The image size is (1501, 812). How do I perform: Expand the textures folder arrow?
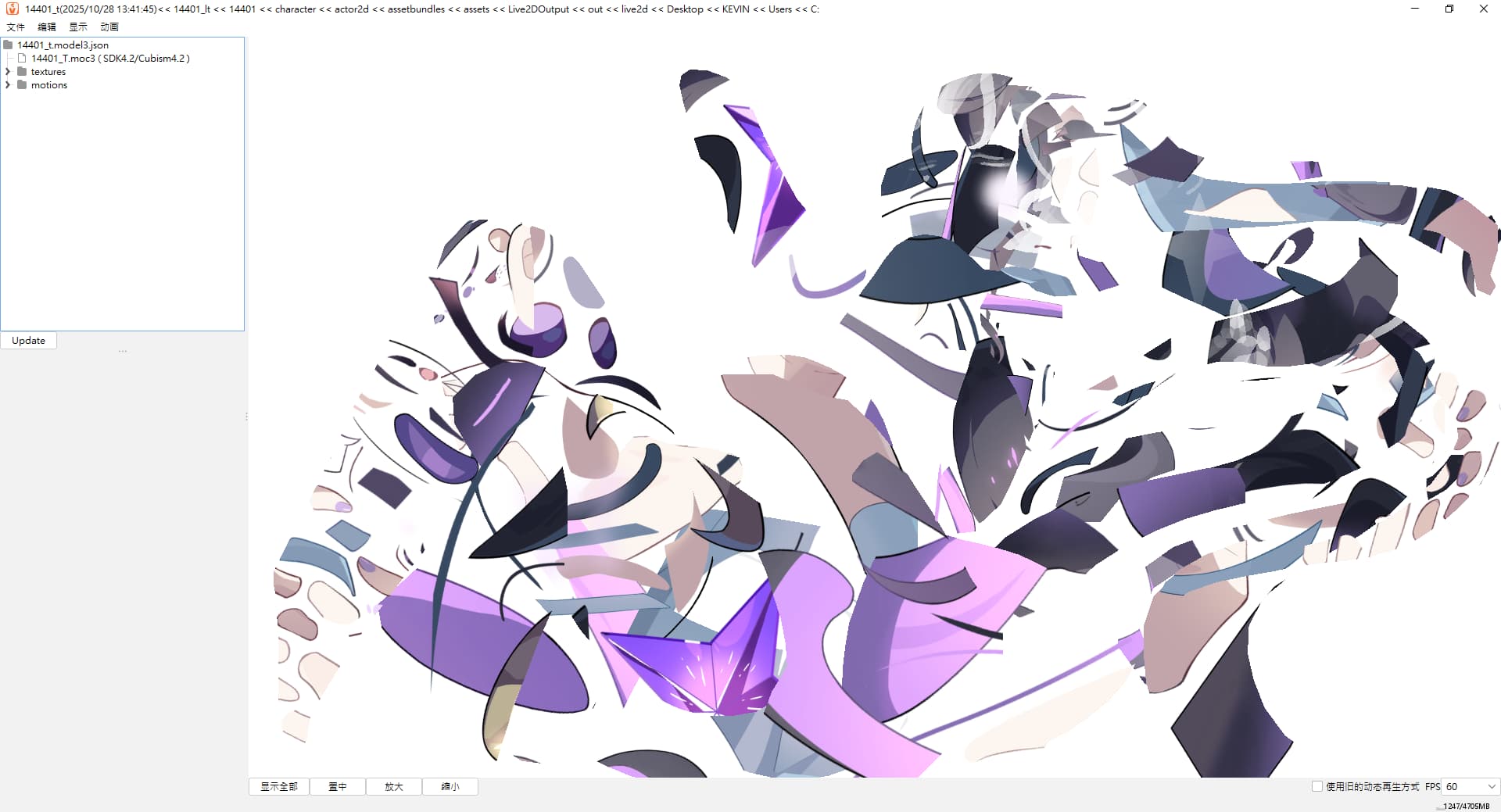(x=8, y=72)
